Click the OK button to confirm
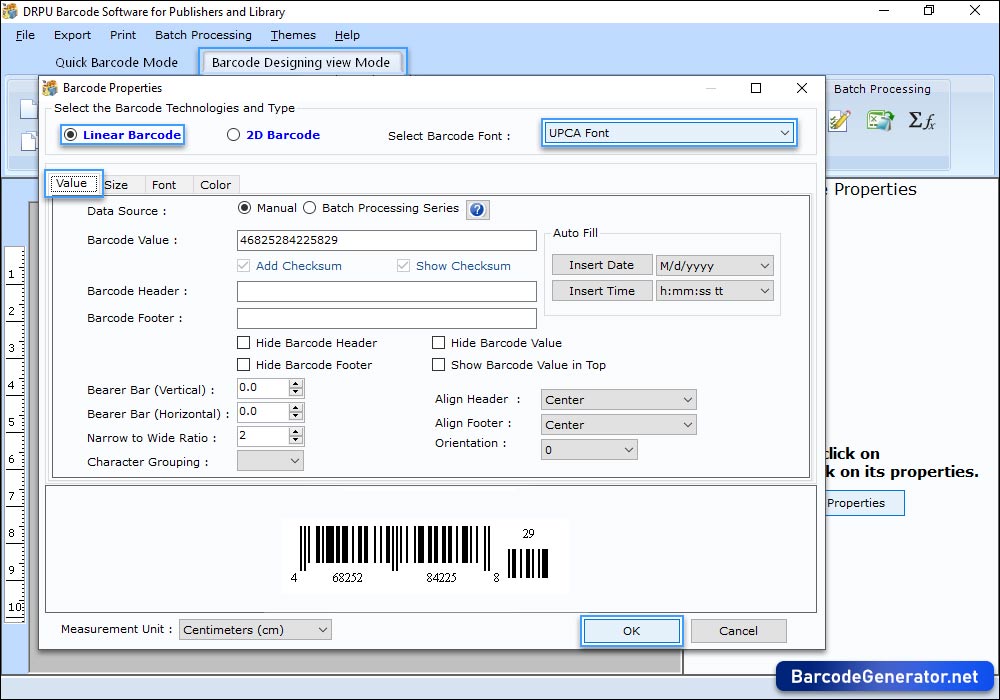Image resolution: width=1000 pixels, height=700 pixels. click(x=631, y=631)
